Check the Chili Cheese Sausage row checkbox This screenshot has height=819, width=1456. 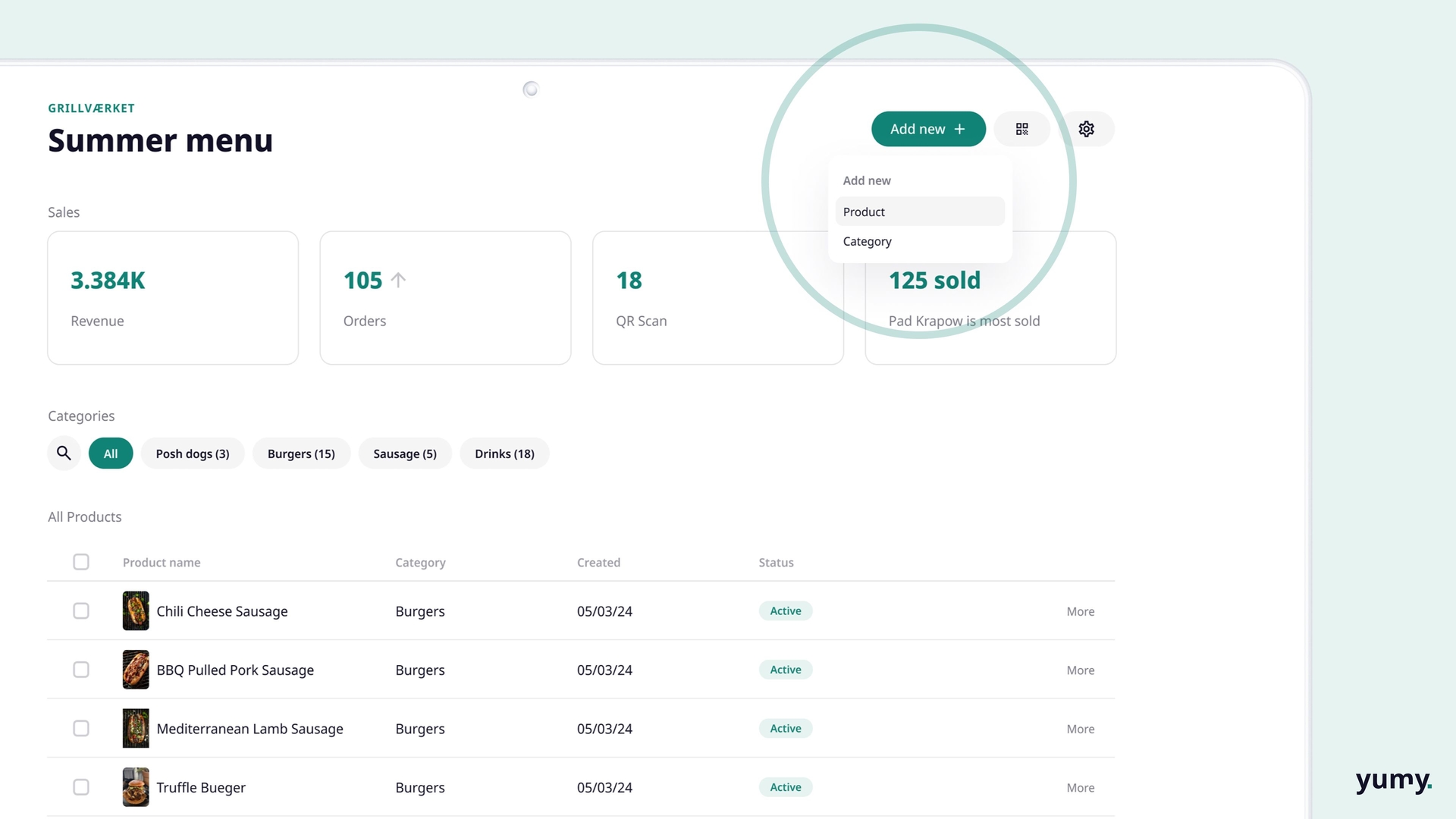(x=81, y=611)
